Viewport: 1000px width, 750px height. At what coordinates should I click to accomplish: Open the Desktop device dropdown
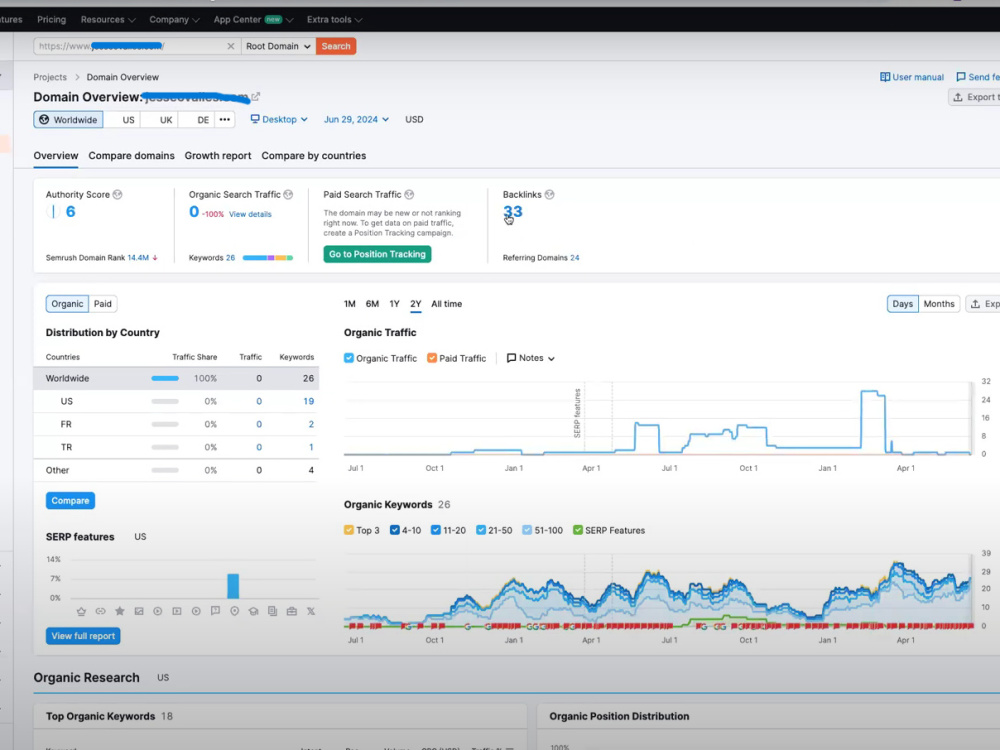click(x=279, y=119)
